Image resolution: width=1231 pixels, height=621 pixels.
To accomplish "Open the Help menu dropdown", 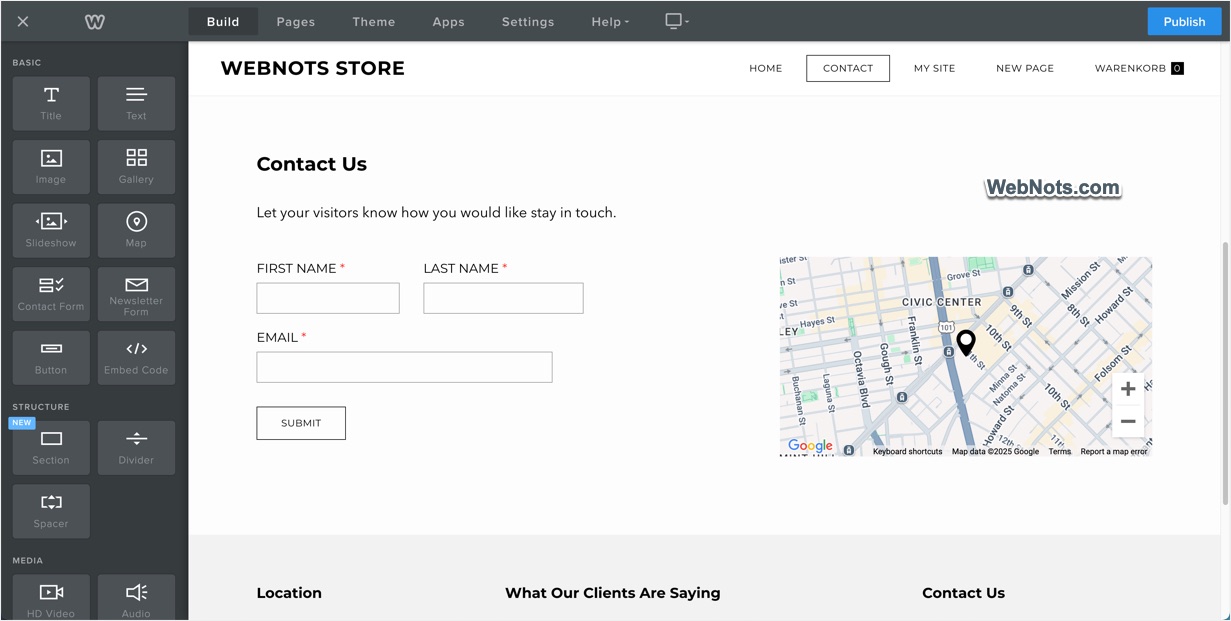I will coord(610,21).
